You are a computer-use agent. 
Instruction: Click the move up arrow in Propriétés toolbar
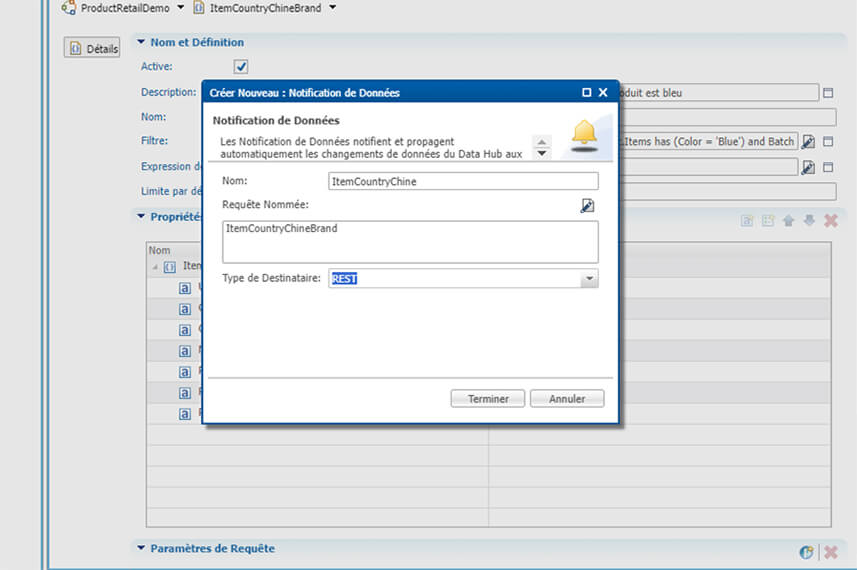pyautogui.click(x=788, y=220)
